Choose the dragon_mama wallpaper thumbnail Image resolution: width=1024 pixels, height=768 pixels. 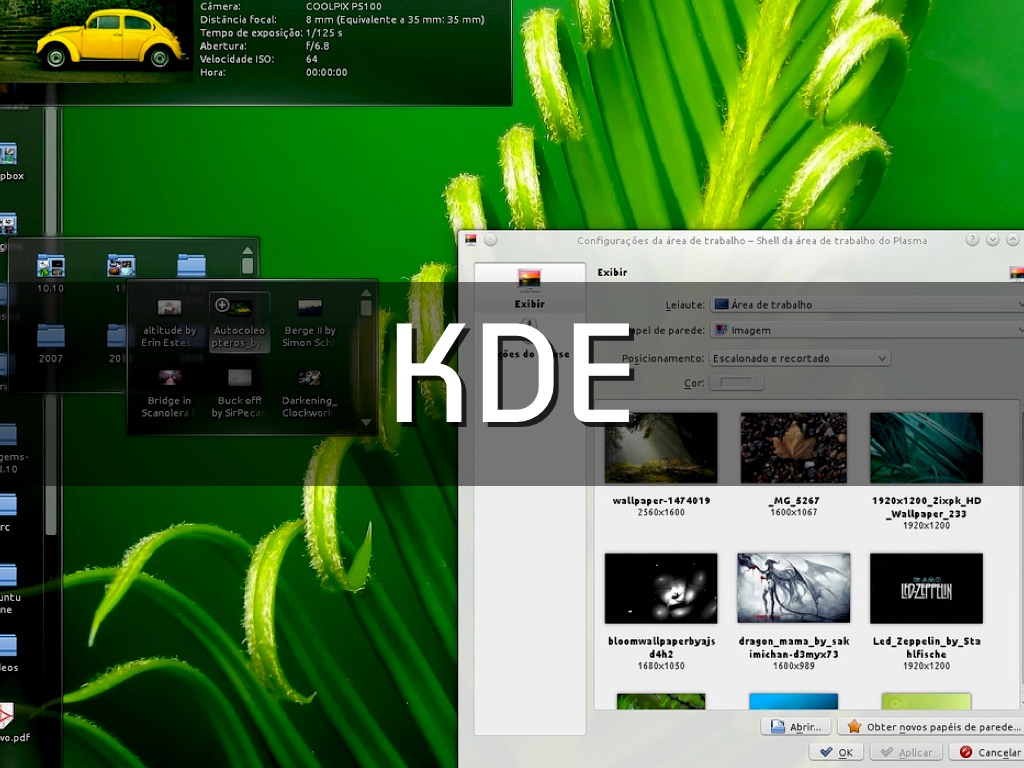pyautogui.click(x=793, y=588)
